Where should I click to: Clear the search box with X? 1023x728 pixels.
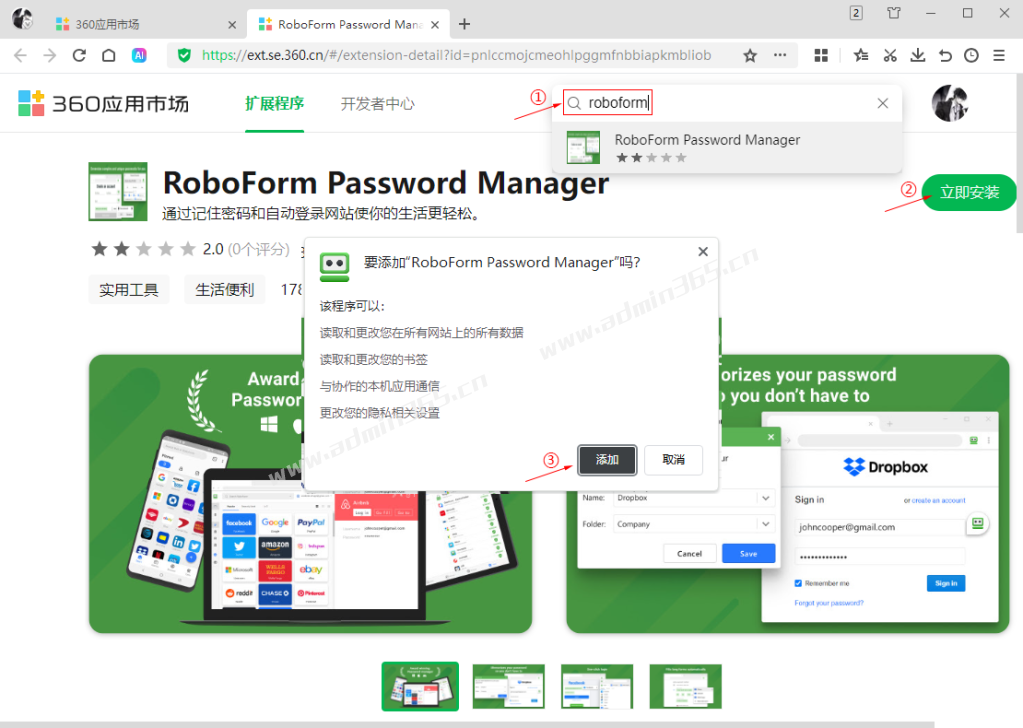(x=883, y=103)
